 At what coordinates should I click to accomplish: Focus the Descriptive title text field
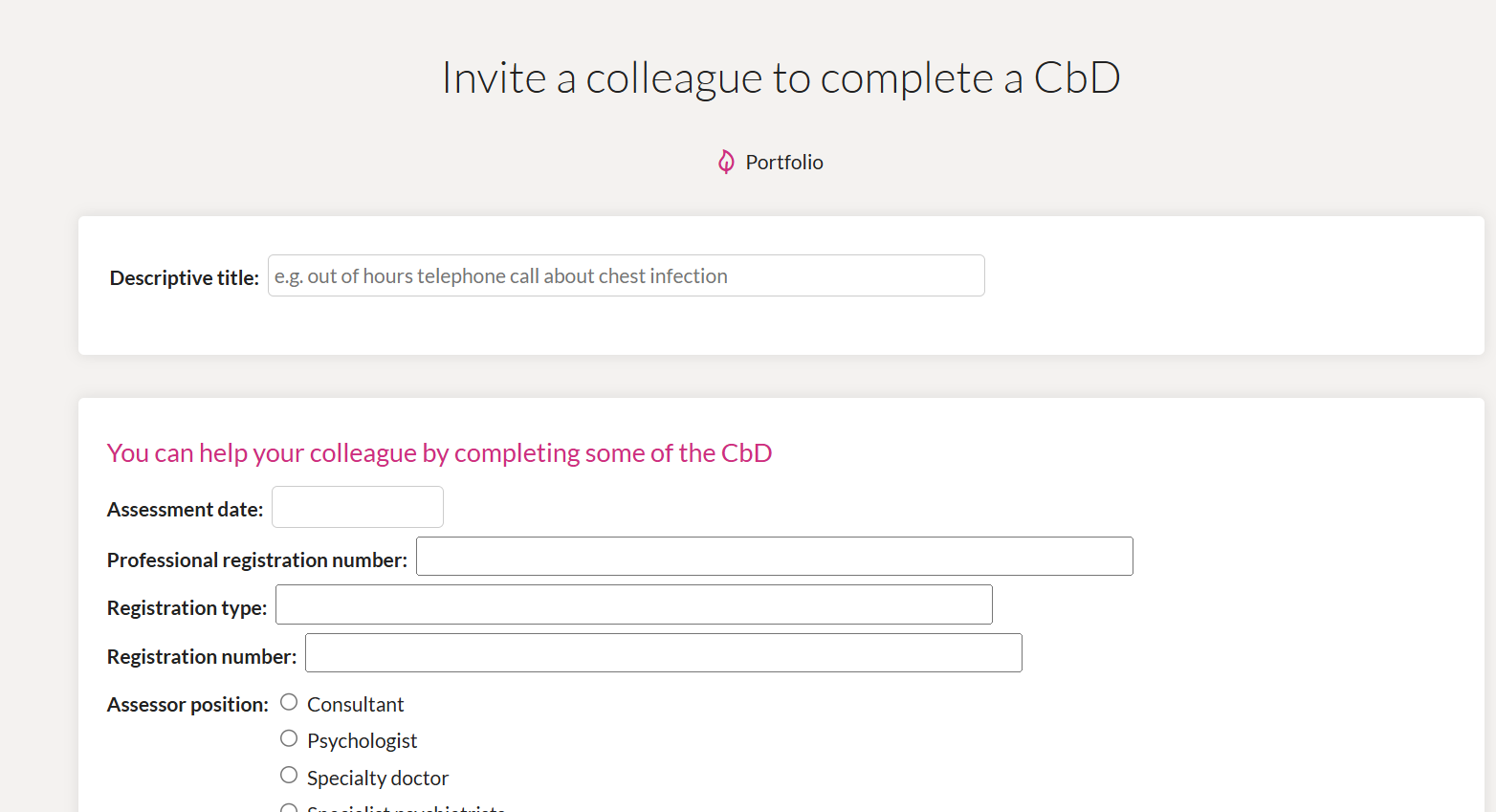[x=626, y=275]
